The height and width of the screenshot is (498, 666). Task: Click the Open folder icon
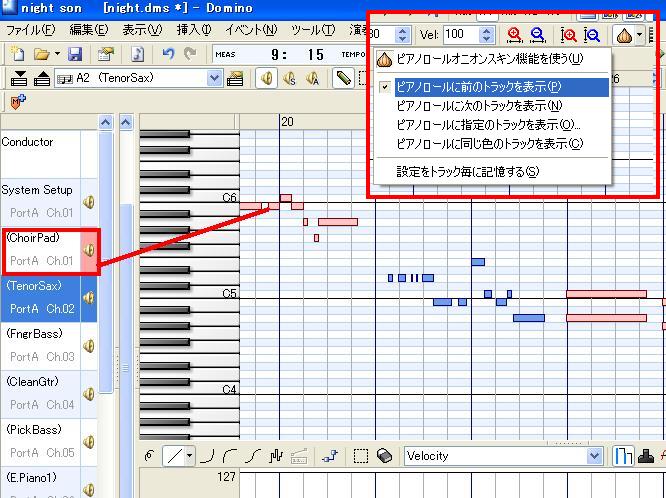42,54
